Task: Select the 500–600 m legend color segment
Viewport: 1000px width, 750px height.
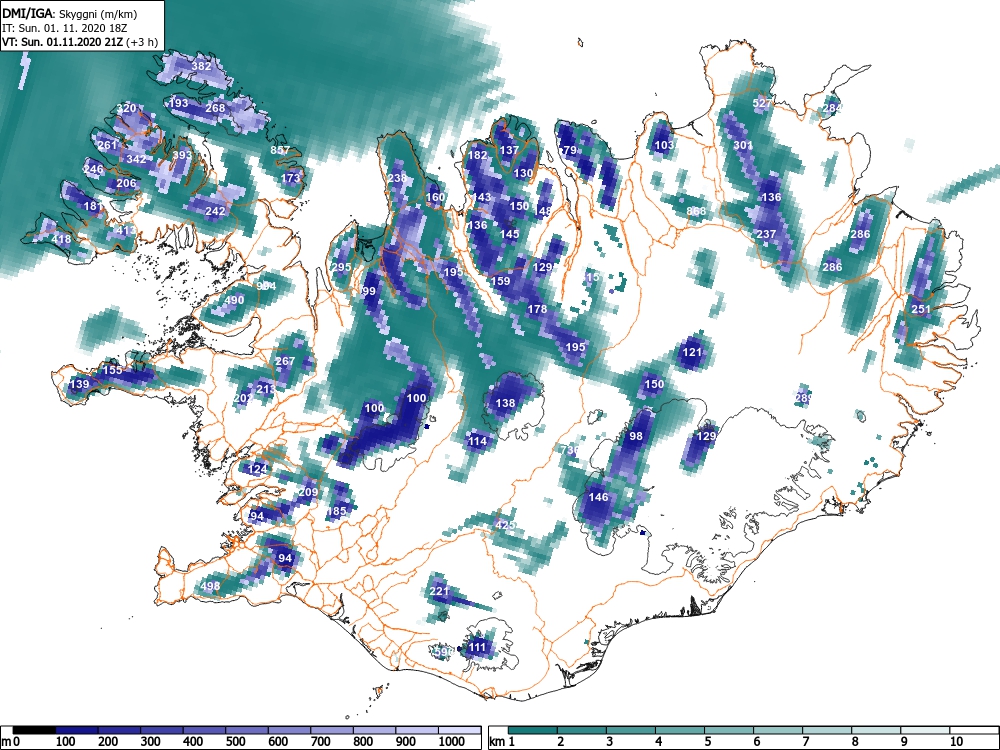Action: (247, 729)
